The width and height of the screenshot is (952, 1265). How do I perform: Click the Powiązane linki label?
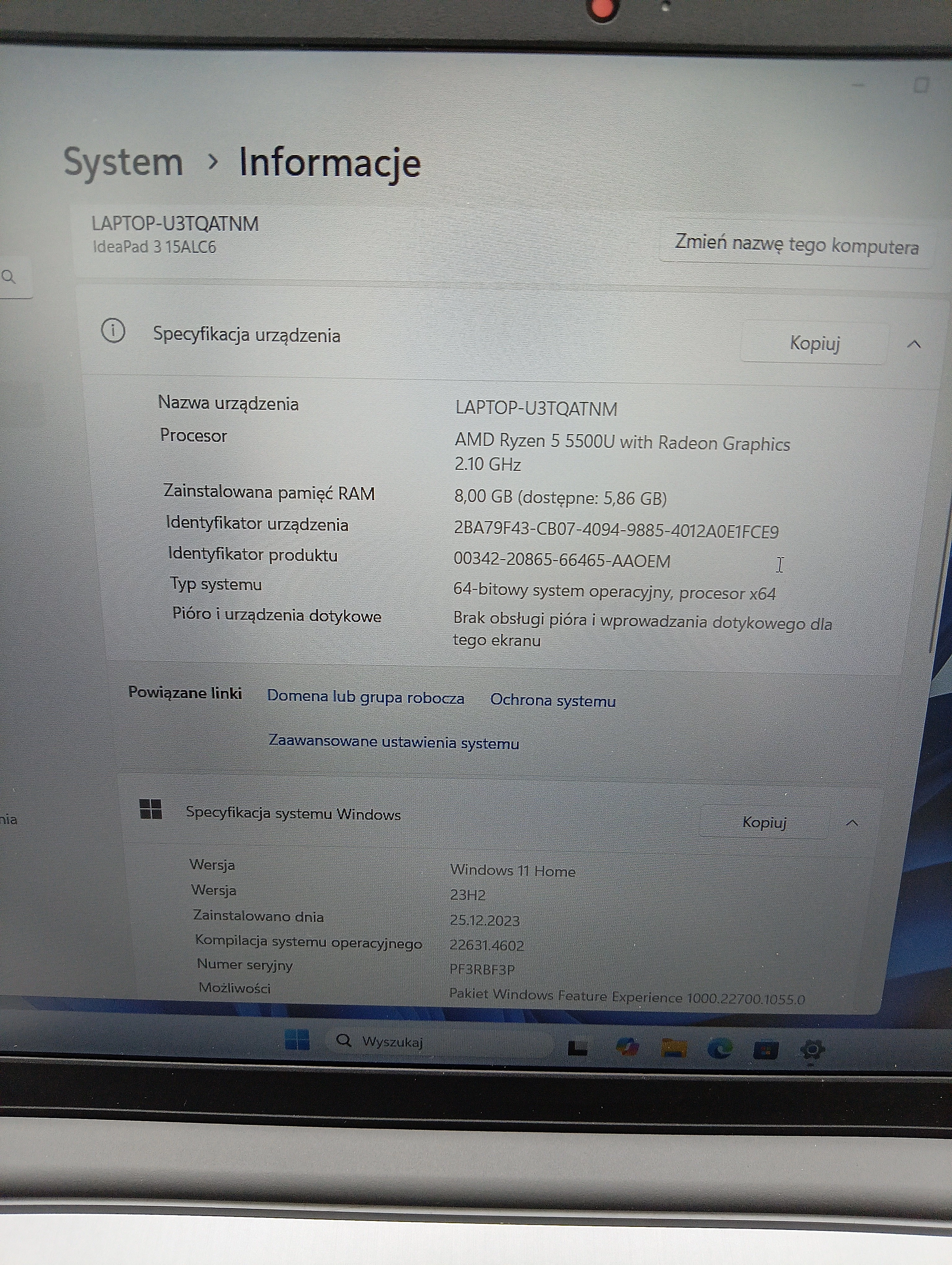click(x=185, y=693)
